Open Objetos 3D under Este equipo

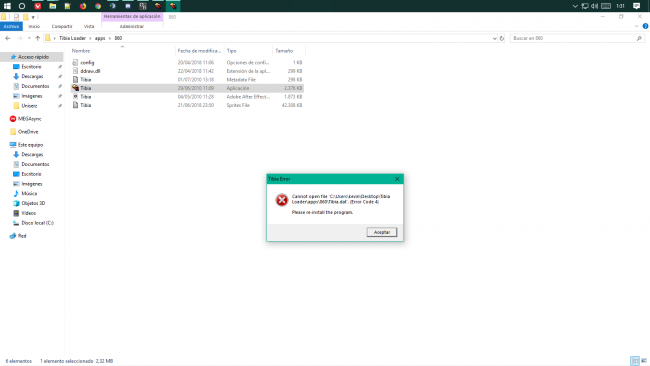click(33, 203)
